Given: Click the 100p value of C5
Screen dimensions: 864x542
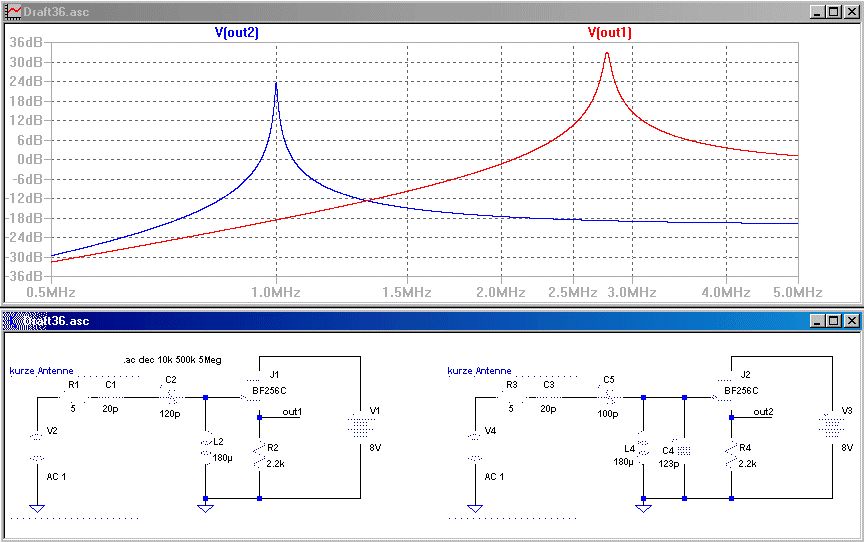Looking at the screenshot, I should [608, 414].
